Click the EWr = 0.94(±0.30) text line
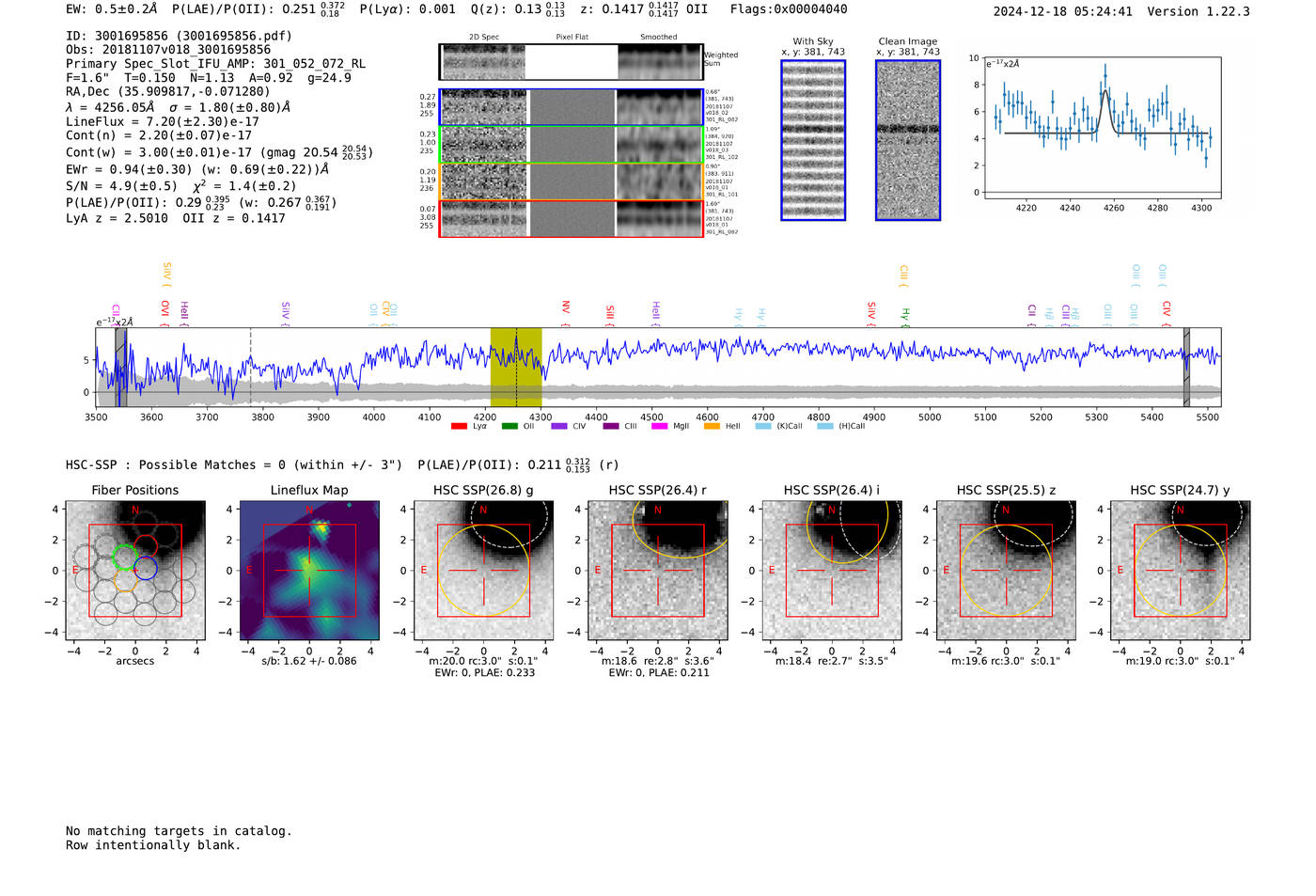This screenshot has height=896, width=1316. click(x=197, y=170)
